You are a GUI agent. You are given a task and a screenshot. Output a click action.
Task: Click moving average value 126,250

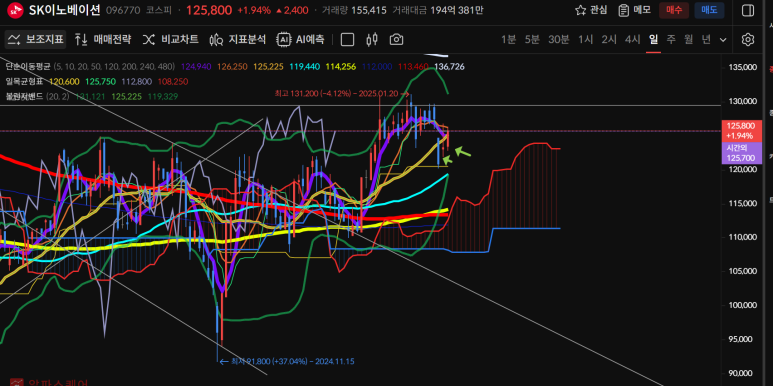[x=232, y=67]
